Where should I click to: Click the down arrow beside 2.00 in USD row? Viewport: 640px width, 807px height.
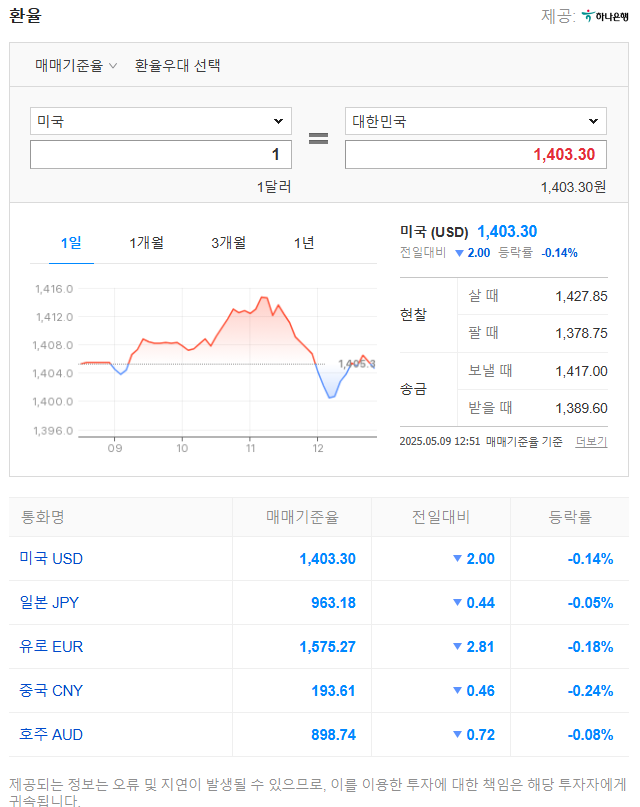[x=457, y=558]
